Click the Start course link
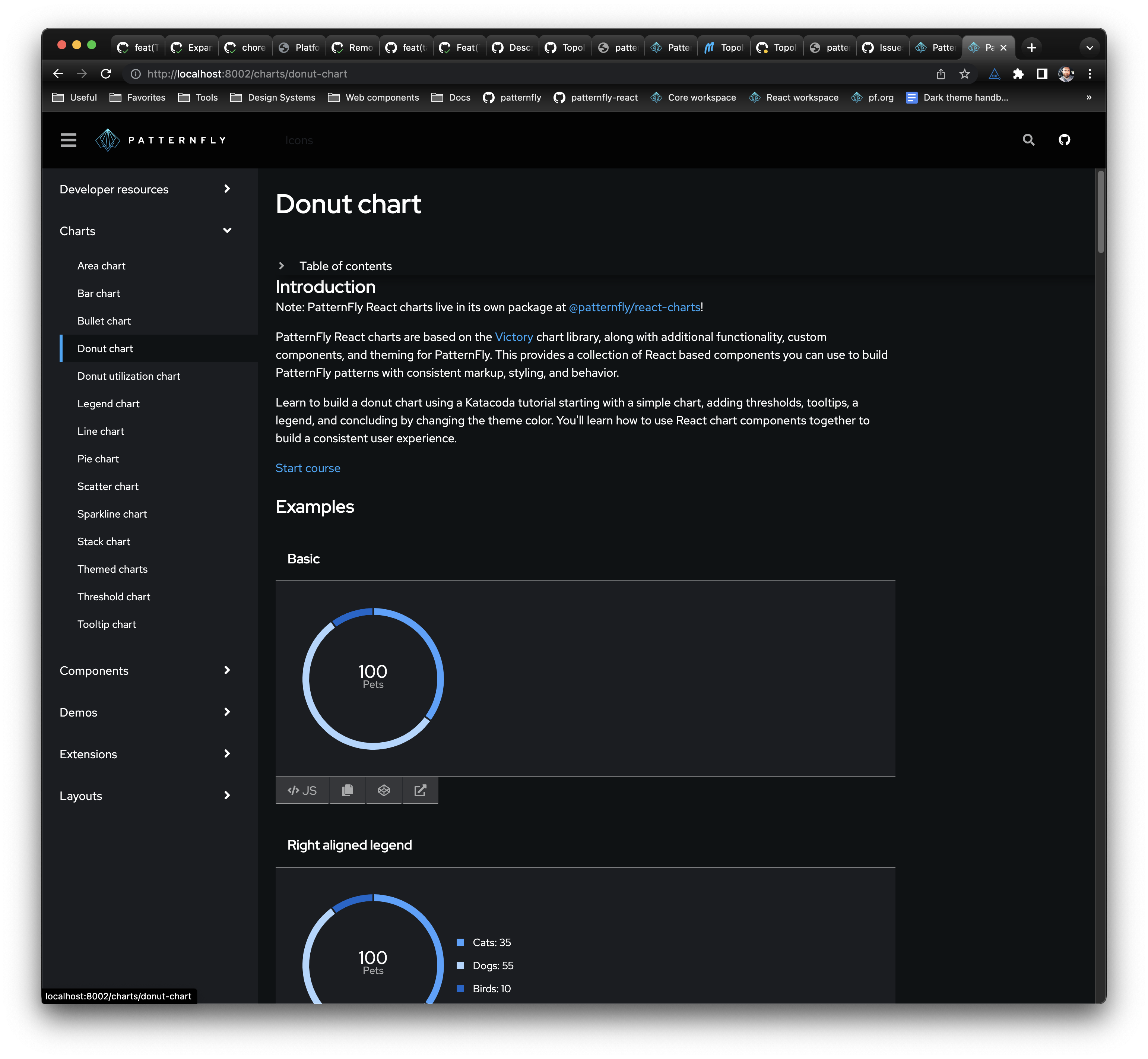1148x1059 pixels. 308,468
